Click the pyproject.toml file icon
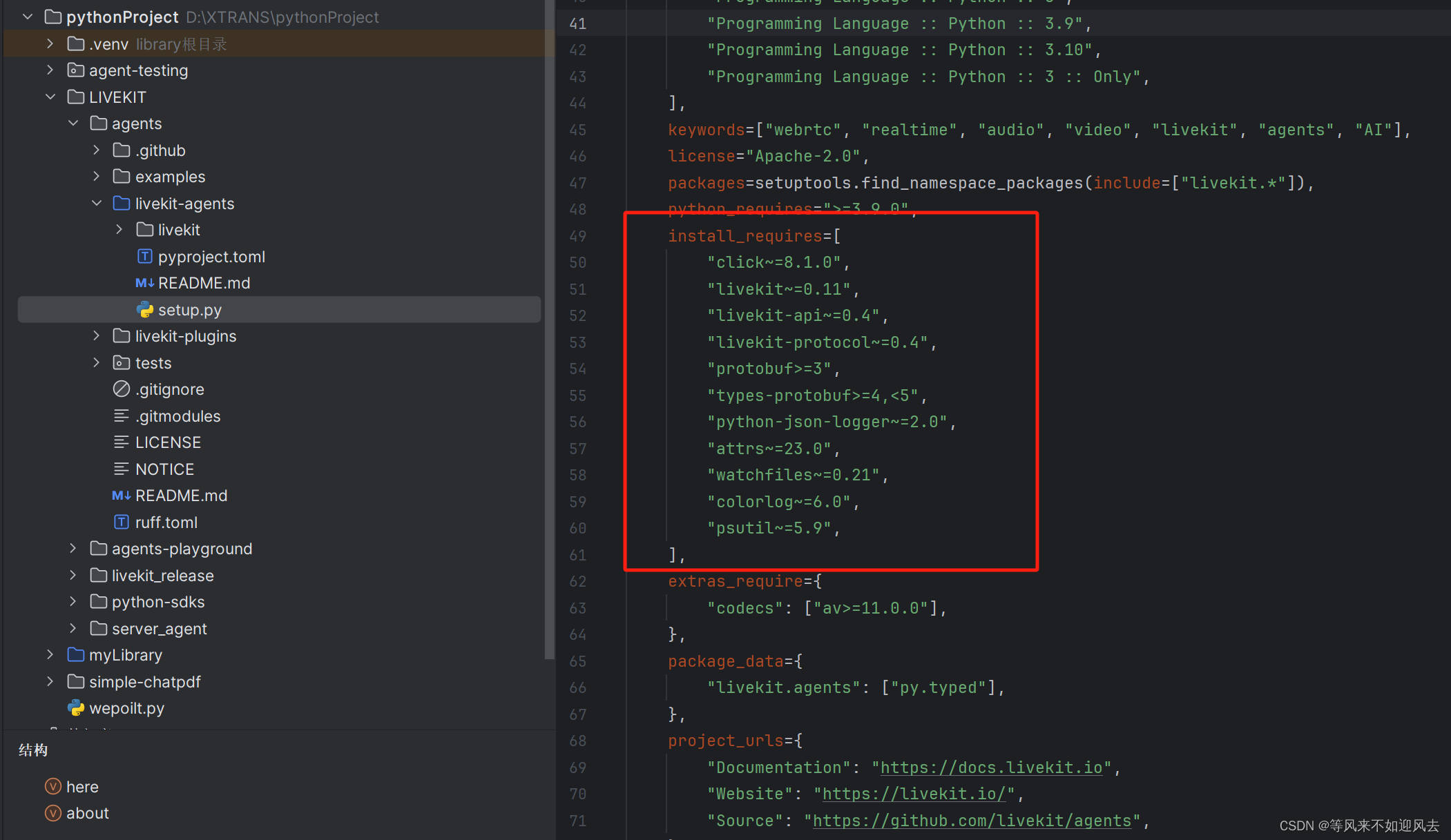1451x840 pixels. click(144, 257)
